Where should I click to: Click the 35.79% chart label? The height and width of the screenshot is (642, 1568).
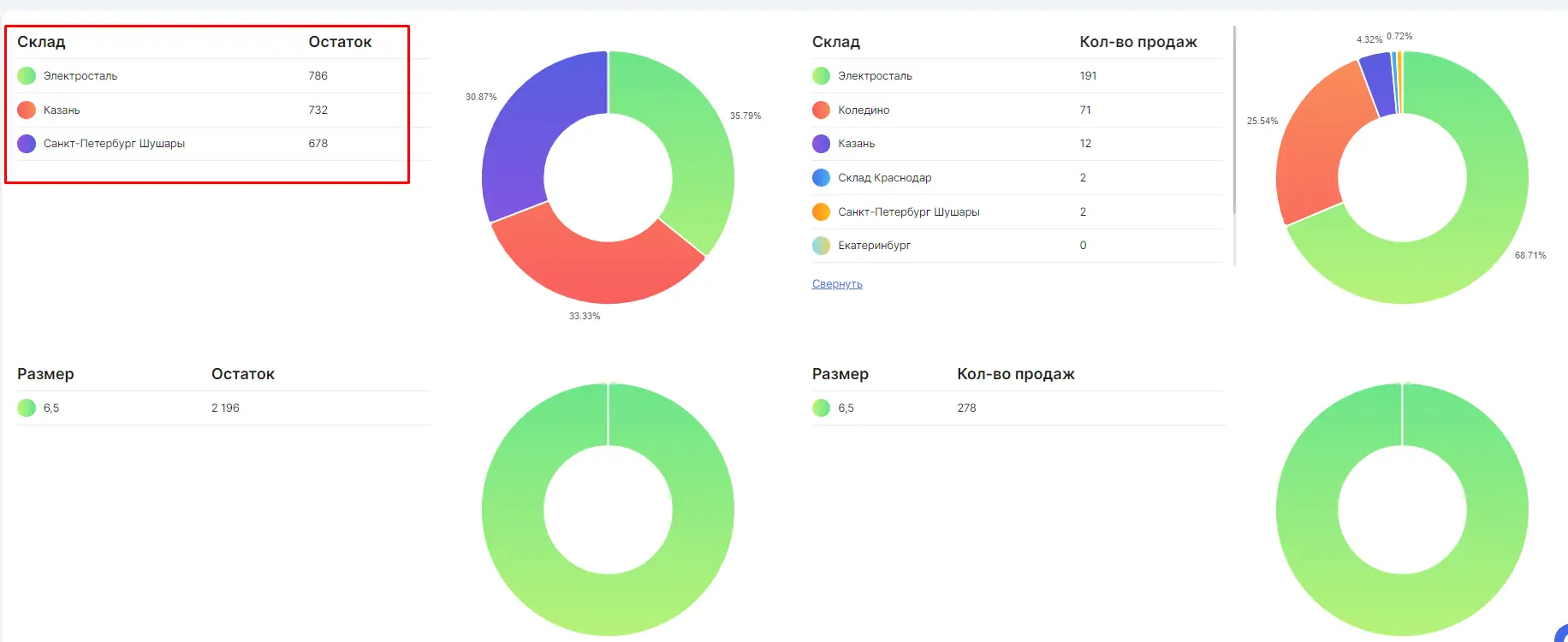(x=745, y=116)
